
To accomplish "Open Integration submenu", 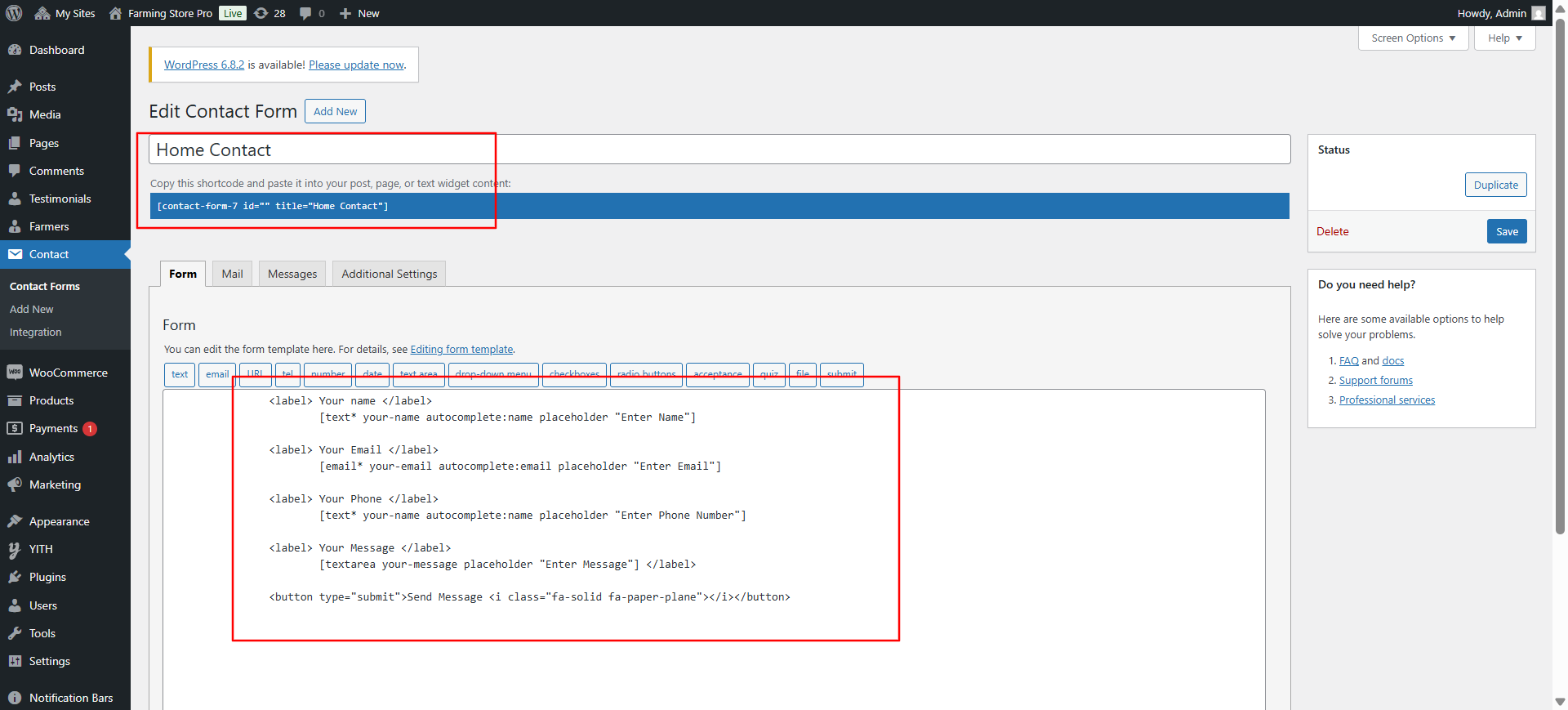I will [36, 332].
